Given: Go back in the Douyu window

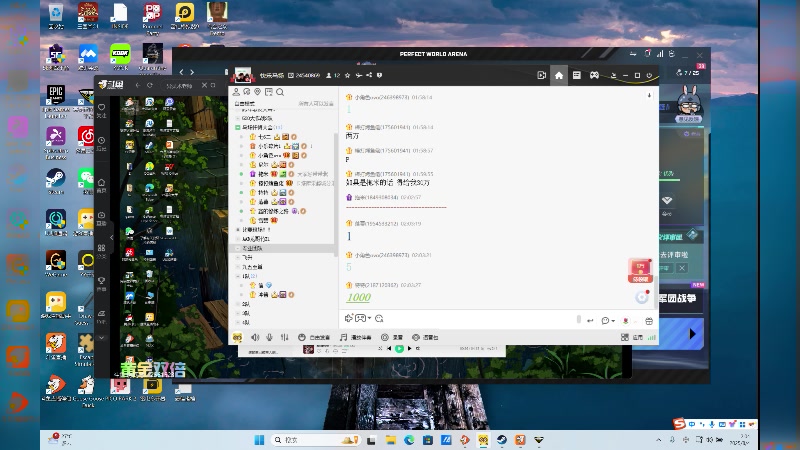Looking at the screenshot, I should click(137, 85).
